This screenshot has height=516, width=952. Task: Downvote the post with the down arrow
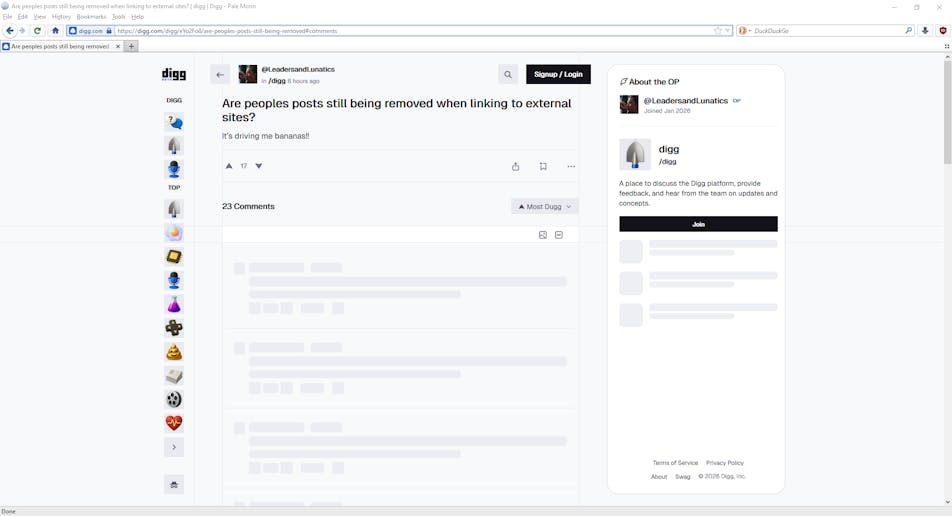259,166
